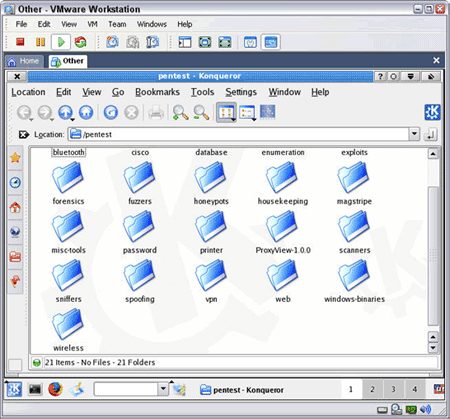The image size is (450, 419).
Task: Reload the current Konqueror location
Action: point(110,112)
